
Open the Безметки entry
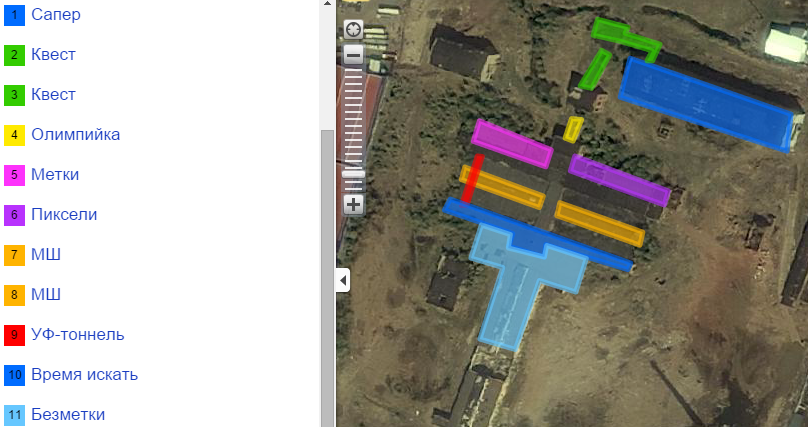pos(68,414)
